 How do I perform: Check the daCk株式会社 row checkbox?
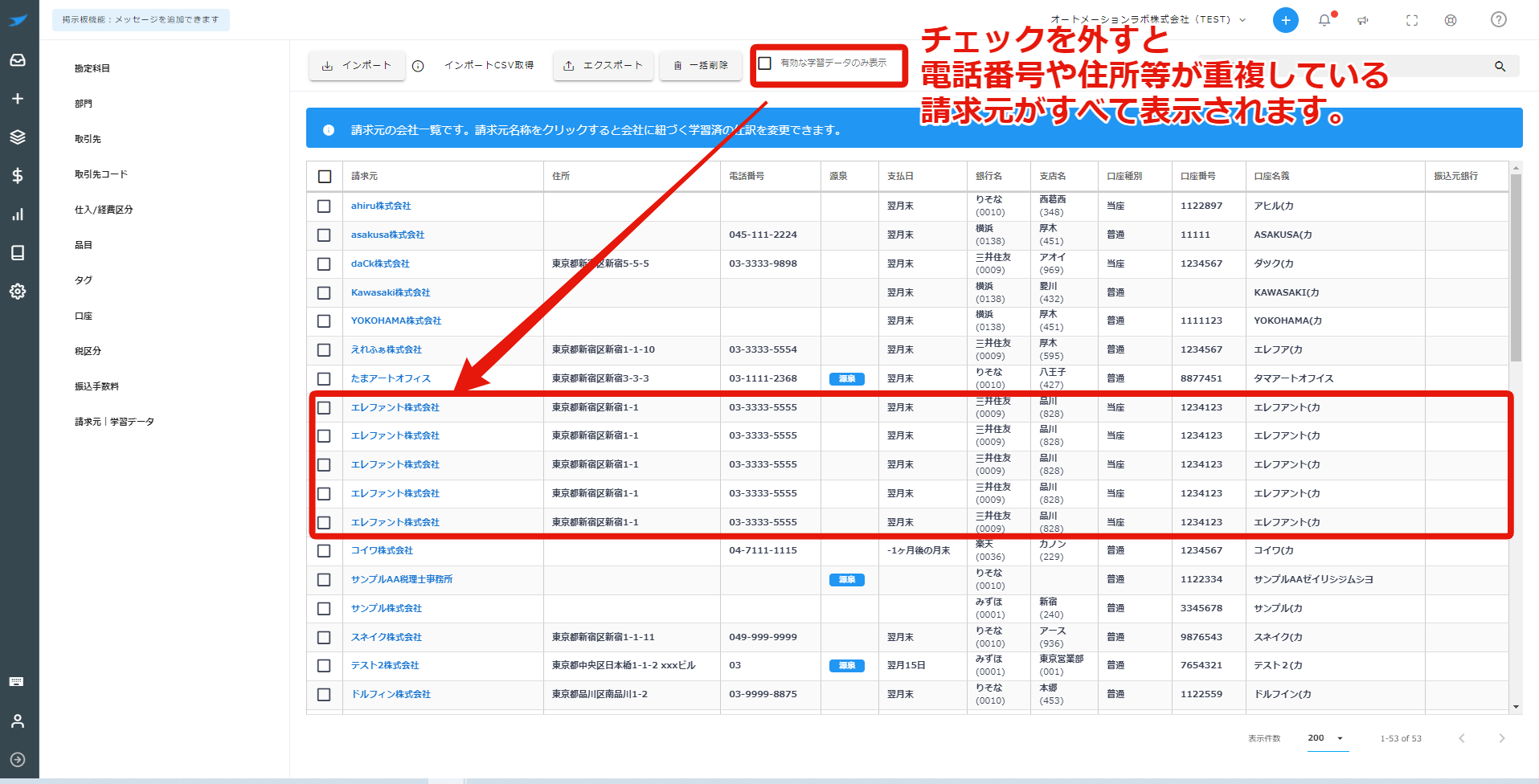point(324,264)
